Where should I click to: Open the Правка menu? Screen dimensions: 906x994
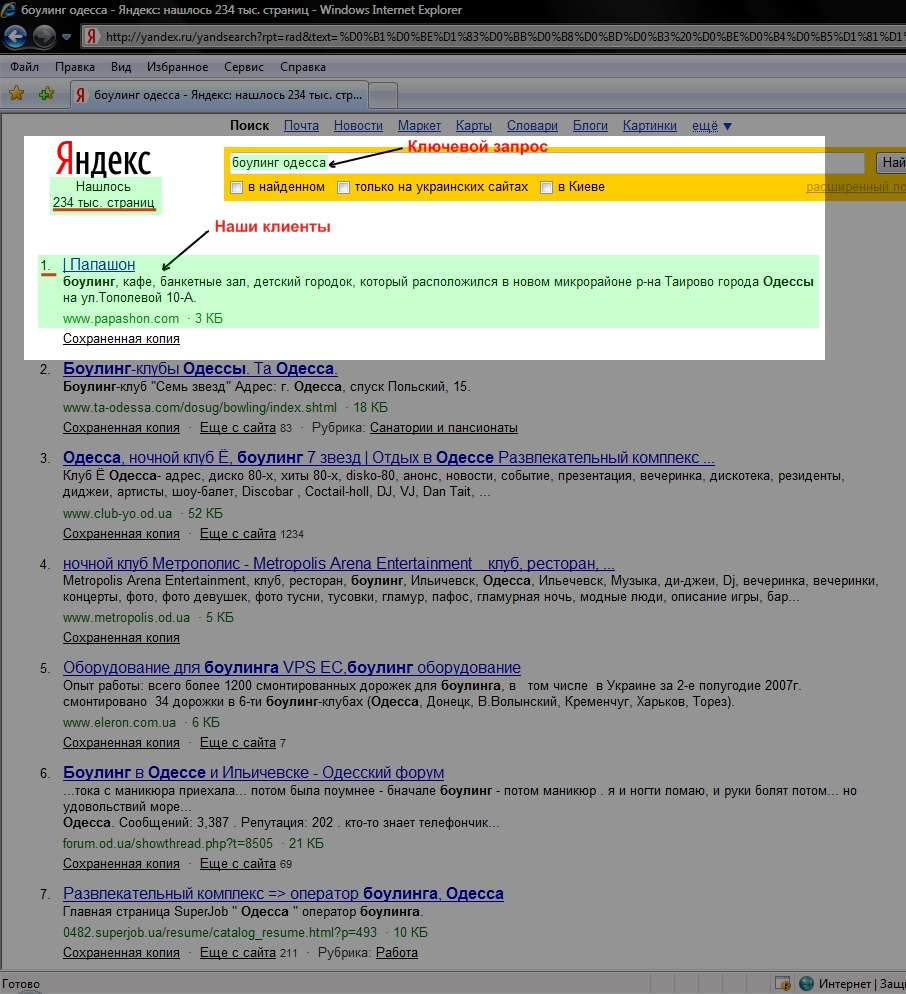(x=75, y=67)
